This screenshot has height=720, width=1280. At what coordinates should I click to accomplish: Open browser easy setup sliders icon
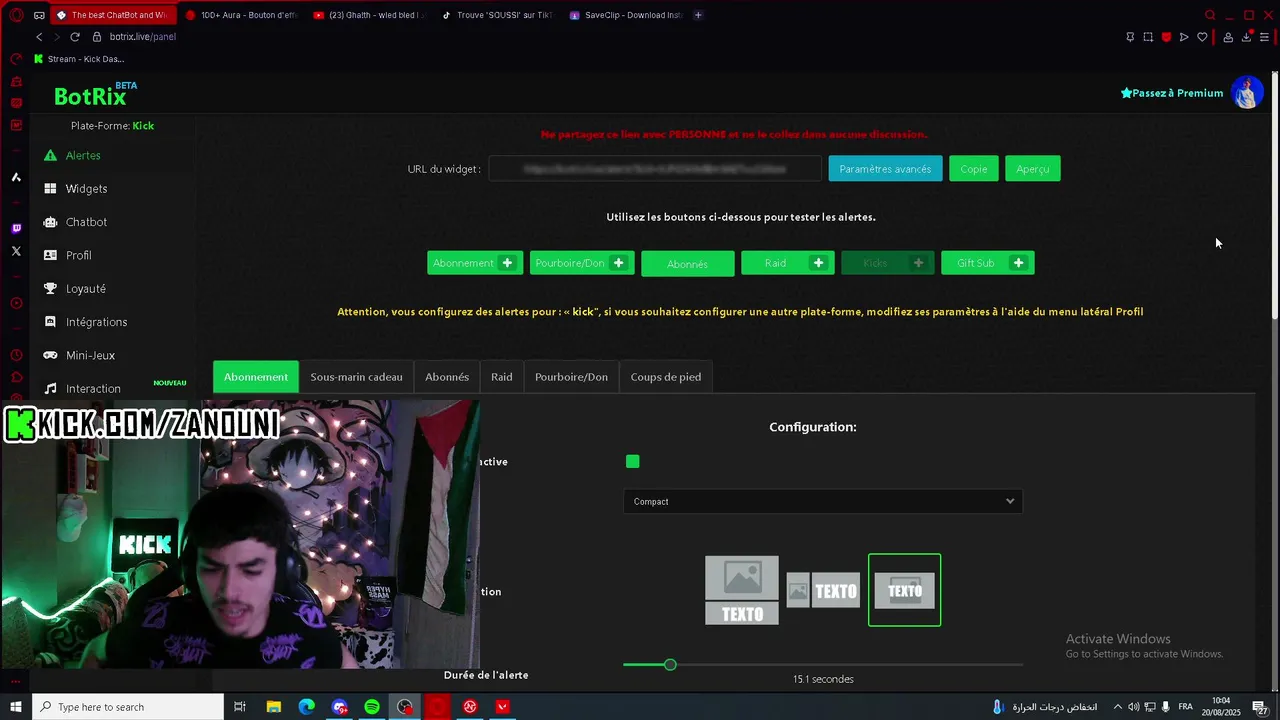click(x=1264, y=37)
